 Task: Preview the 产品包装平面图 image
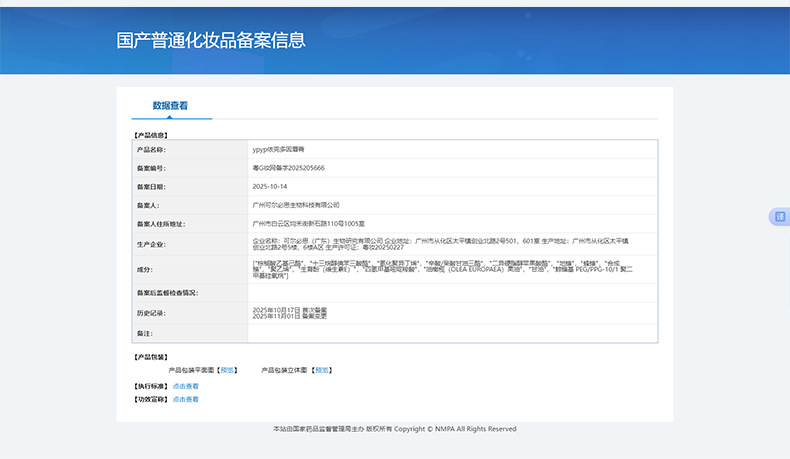coord(227,370)
